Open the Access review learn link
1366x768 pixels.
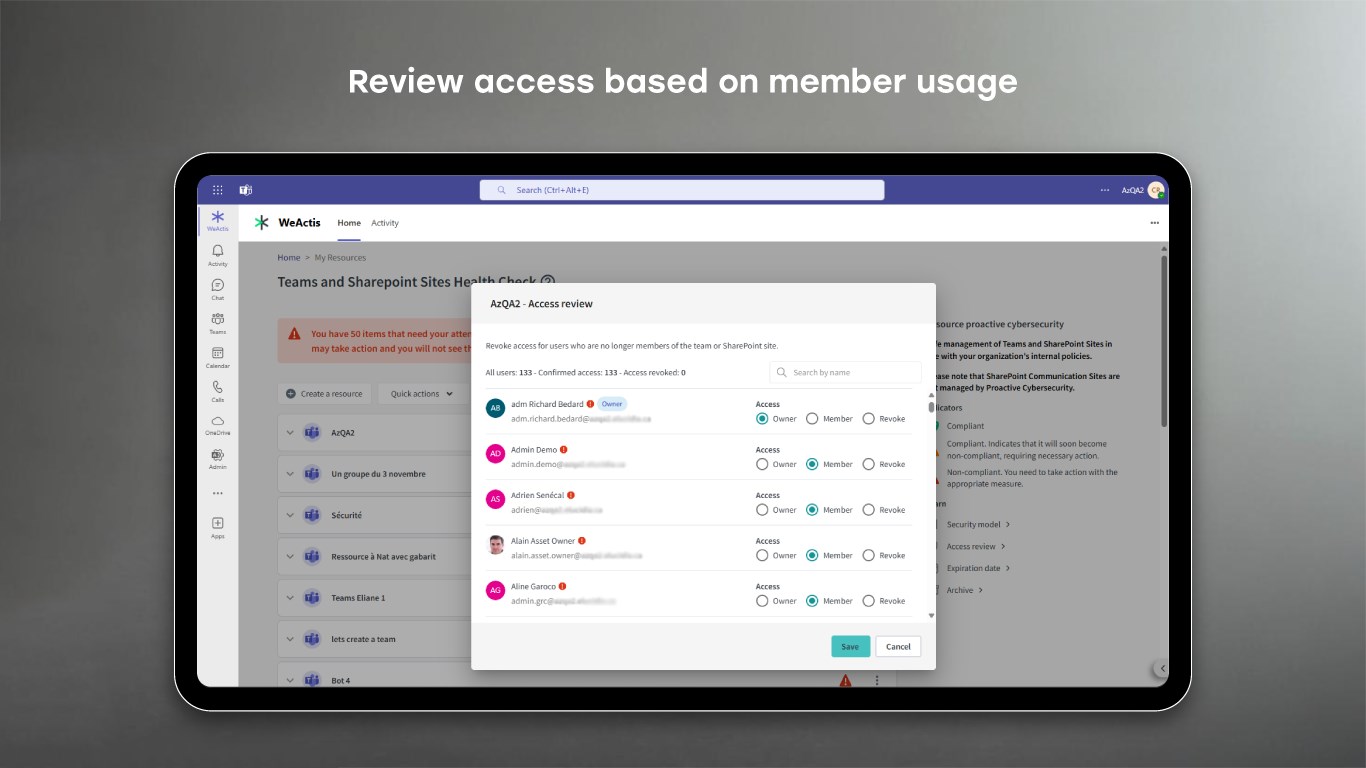click(x=976, y=546)
